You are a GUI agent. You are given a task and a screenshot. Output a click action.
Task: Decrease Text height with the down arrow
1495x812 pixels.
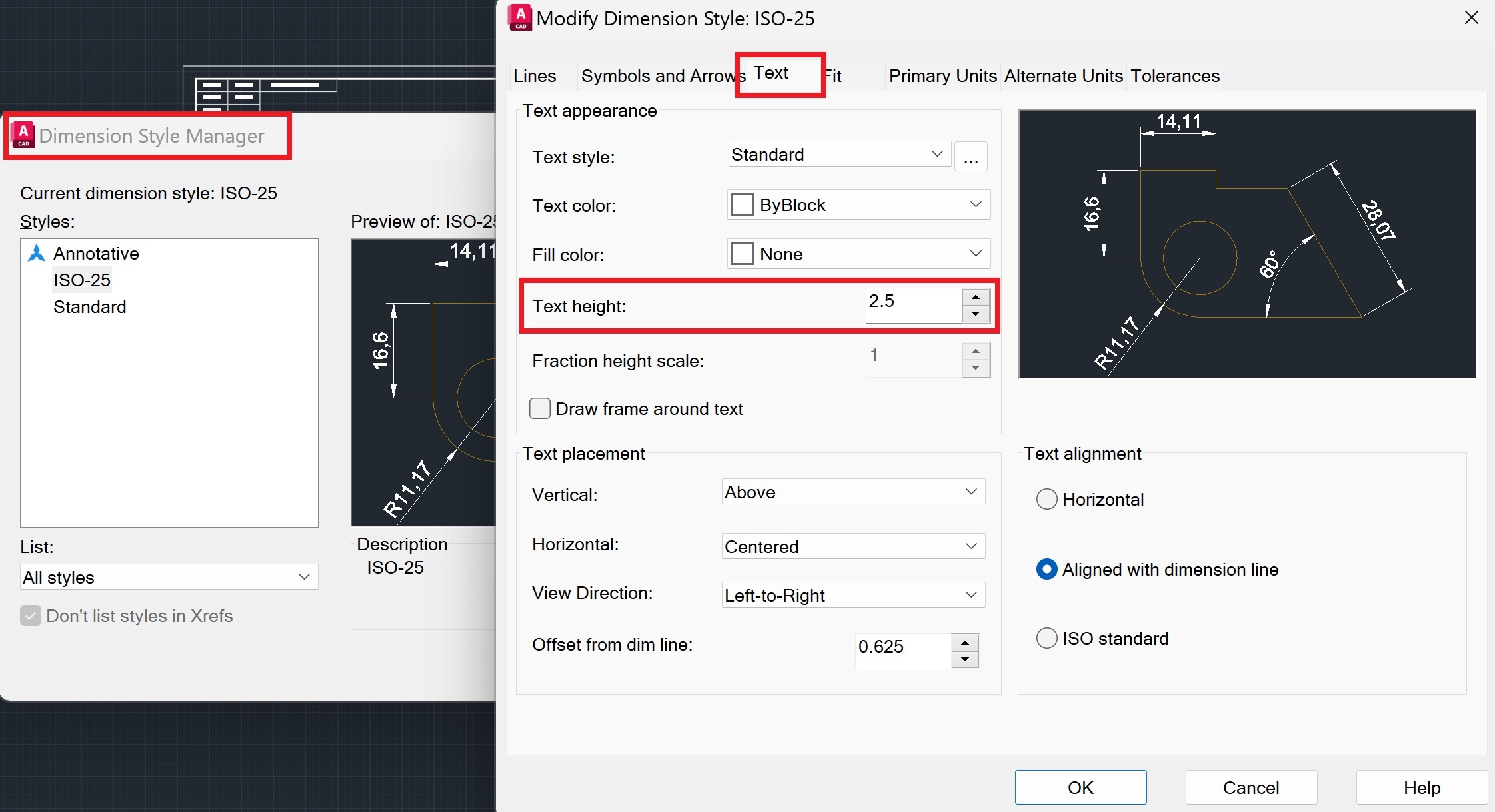[x=976, y=314]
